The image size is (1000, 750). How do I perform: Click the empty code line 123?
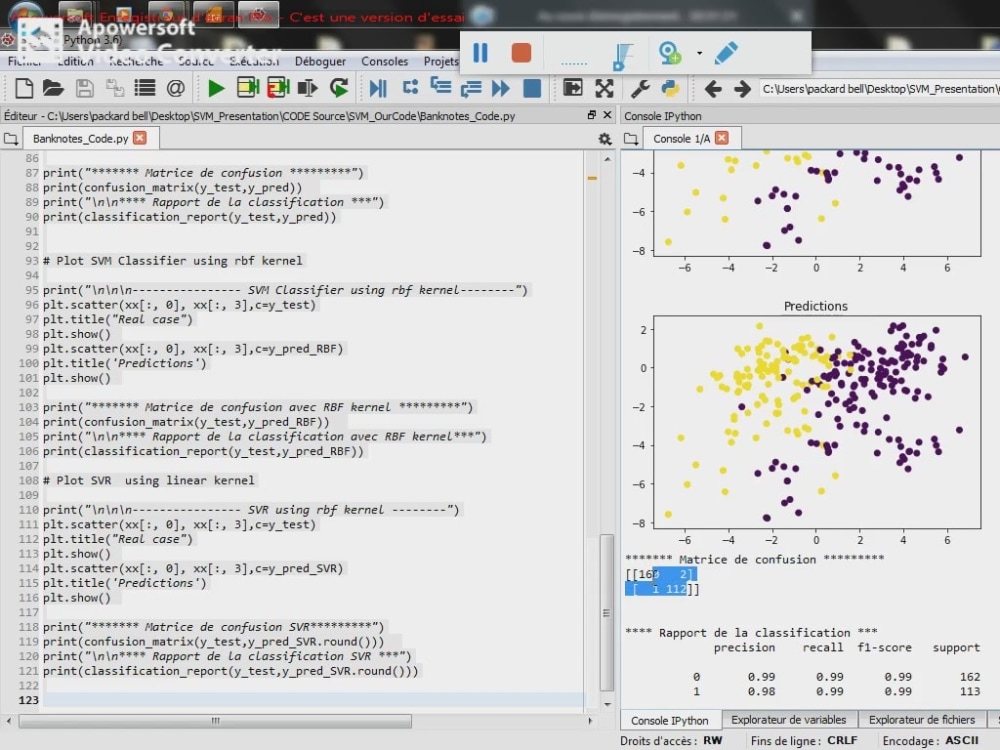pyautogui.click(x=312, y=700)
